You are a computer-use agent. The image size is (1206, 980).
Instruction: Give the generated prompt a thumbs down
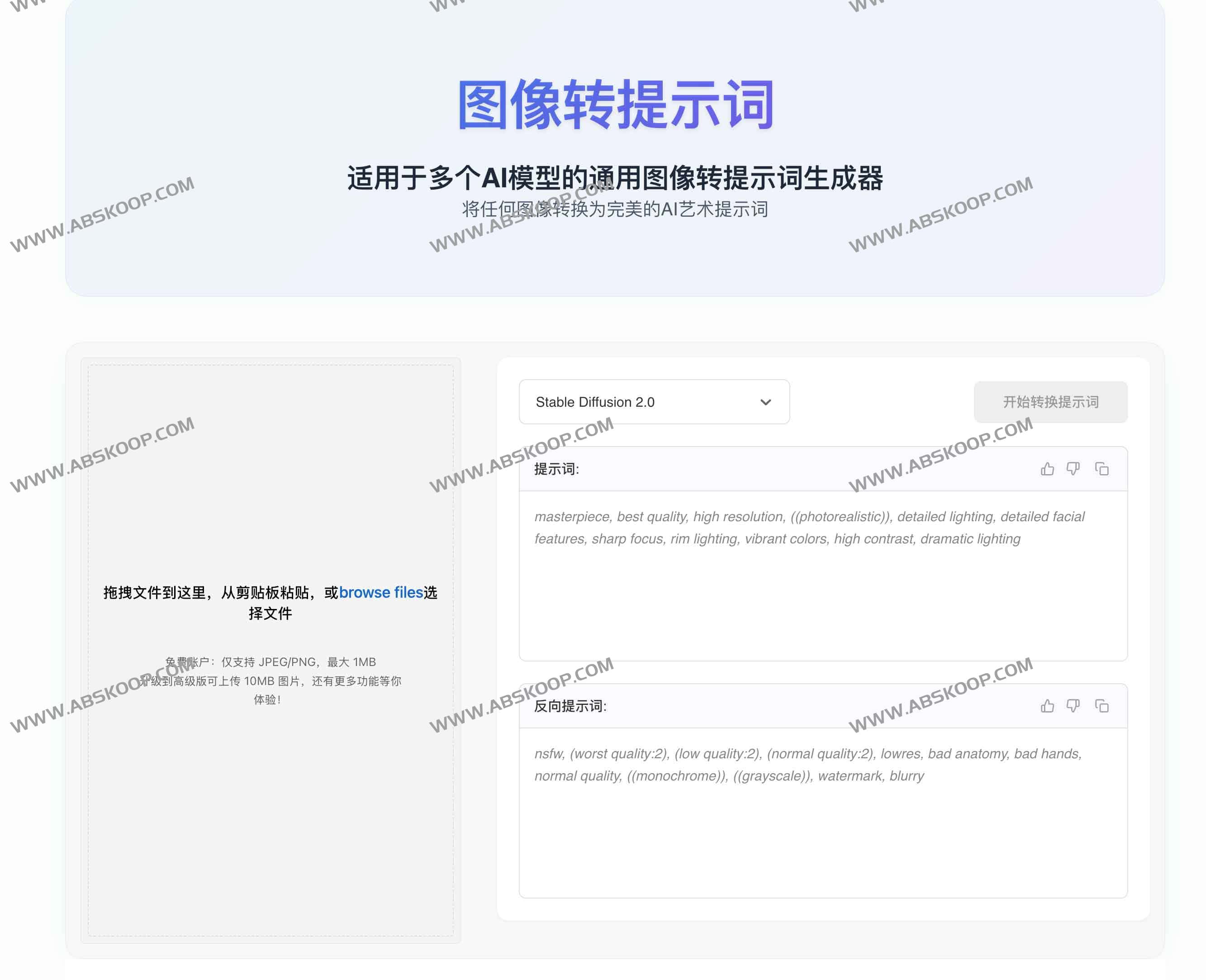tap(1074, 468)
